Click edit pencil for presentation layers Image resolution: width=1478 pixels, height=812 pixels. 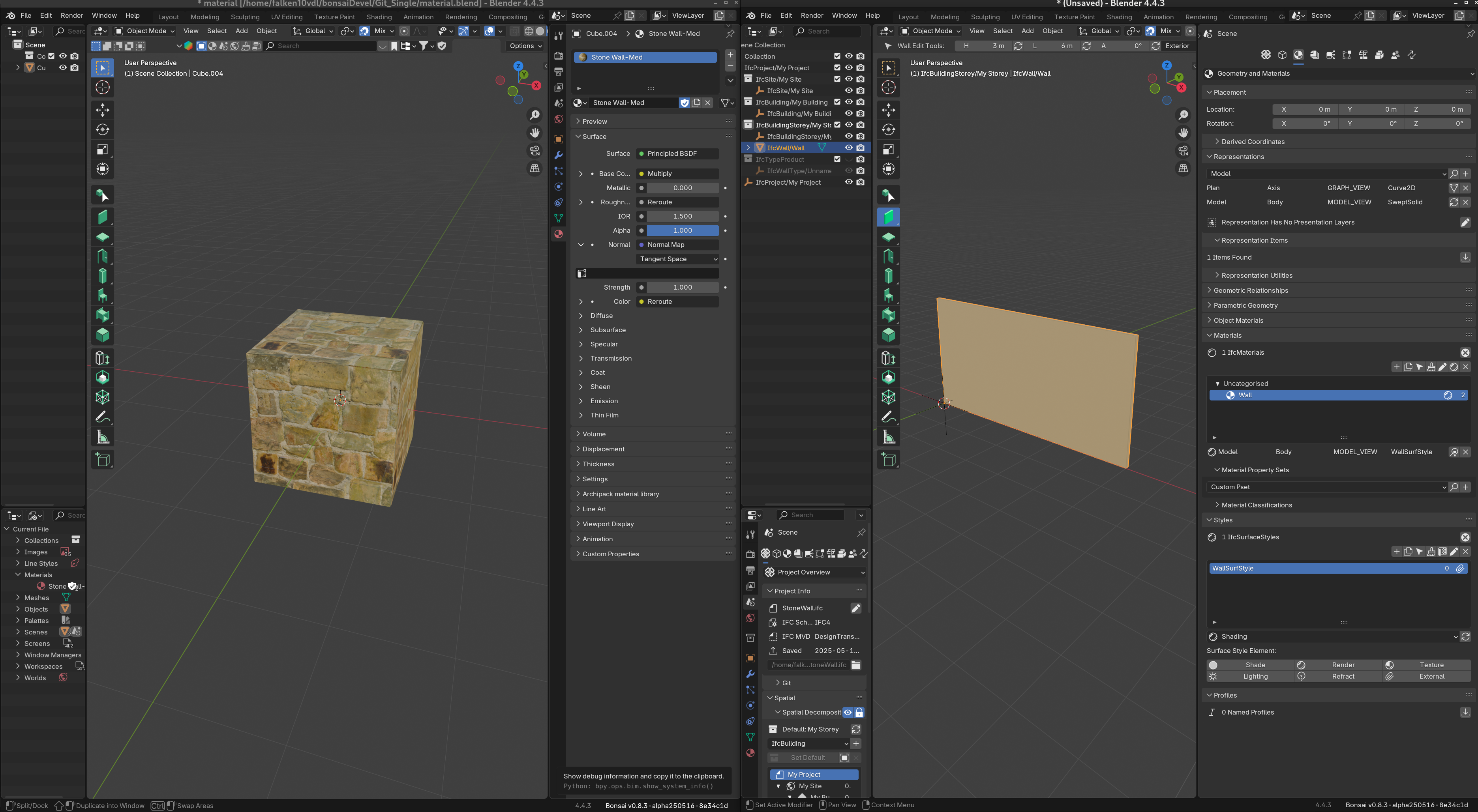[1465, 223]
